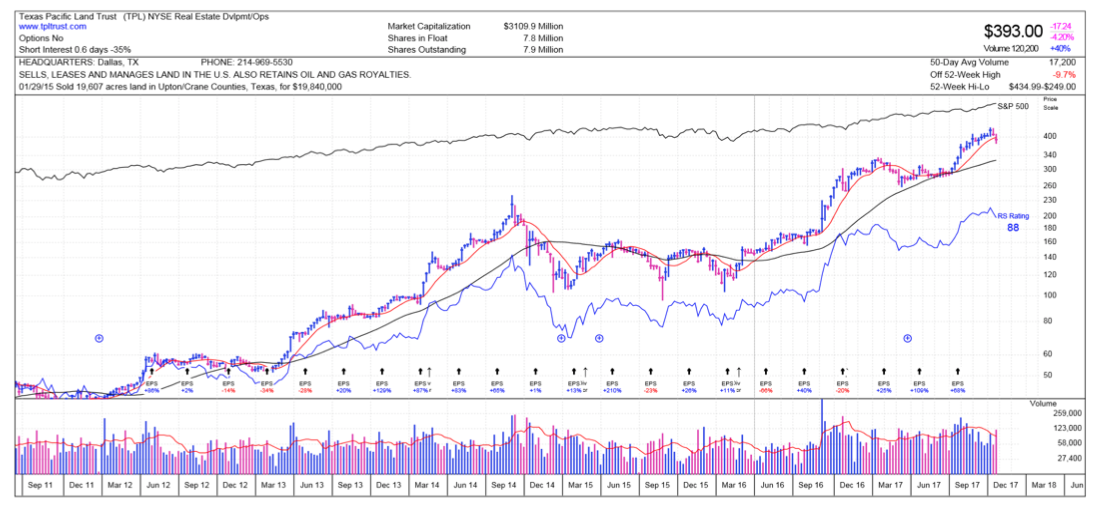1096x509 pixels.
Task: Click the dividend arrow beside EPS +87%
Action: coord(429,371)
